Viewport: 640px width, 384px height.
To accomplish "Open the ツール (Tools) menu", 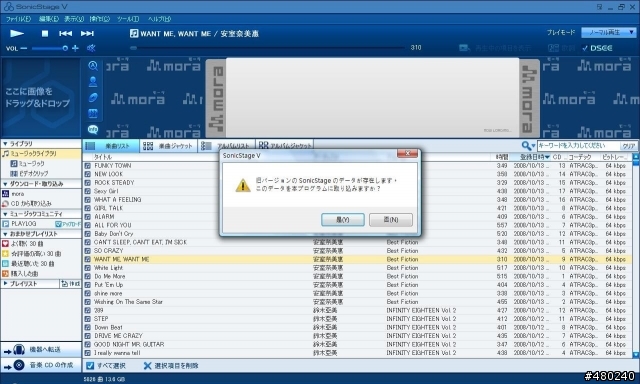I will pos(128,19).
